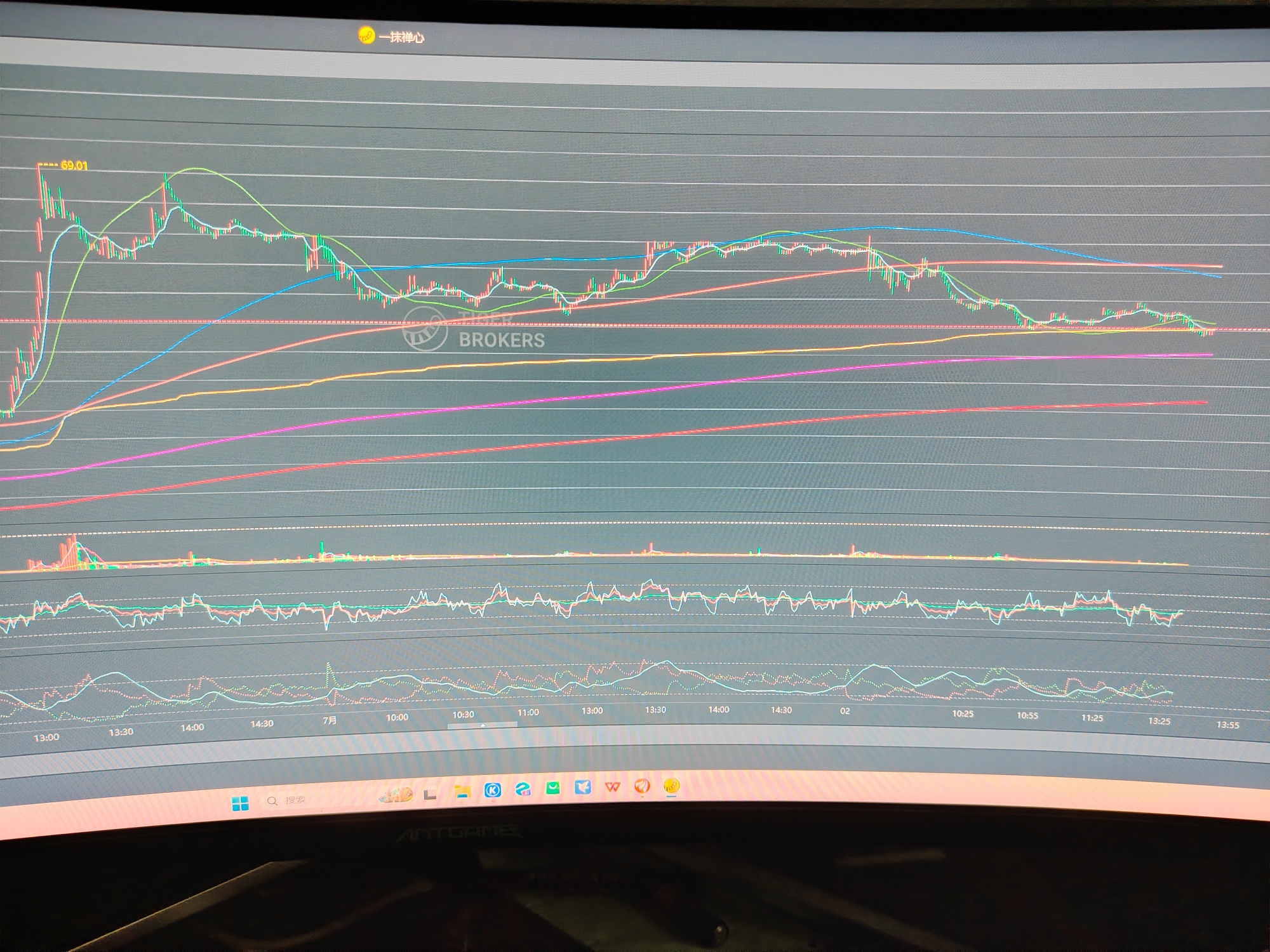Open Task View on the taskbar
Image resolution: width=1270 pixels, height=952 pixels.
[x=430, y=793]
